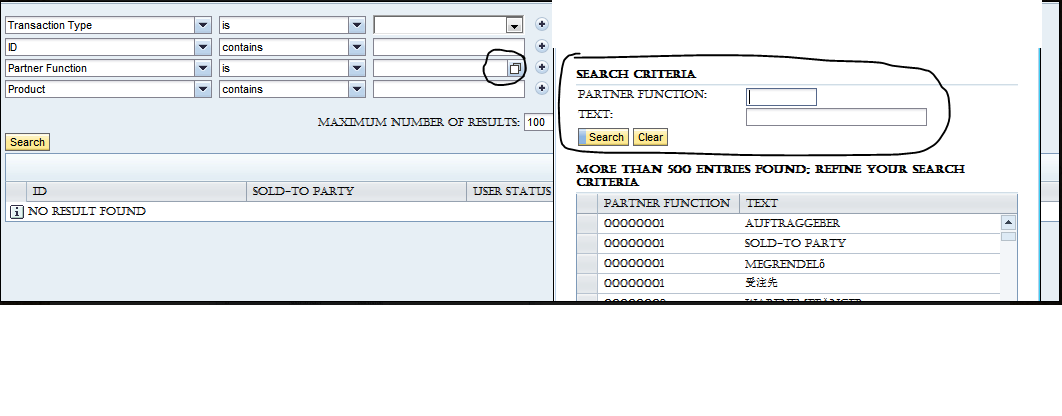Focus the Text field in the popup

tap(836, 117)
